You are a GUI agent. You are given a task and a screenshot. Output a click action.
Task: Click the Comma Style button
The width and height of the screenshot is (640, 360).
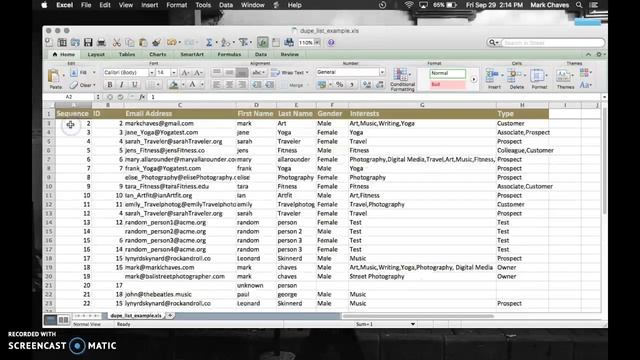(352, 85)
